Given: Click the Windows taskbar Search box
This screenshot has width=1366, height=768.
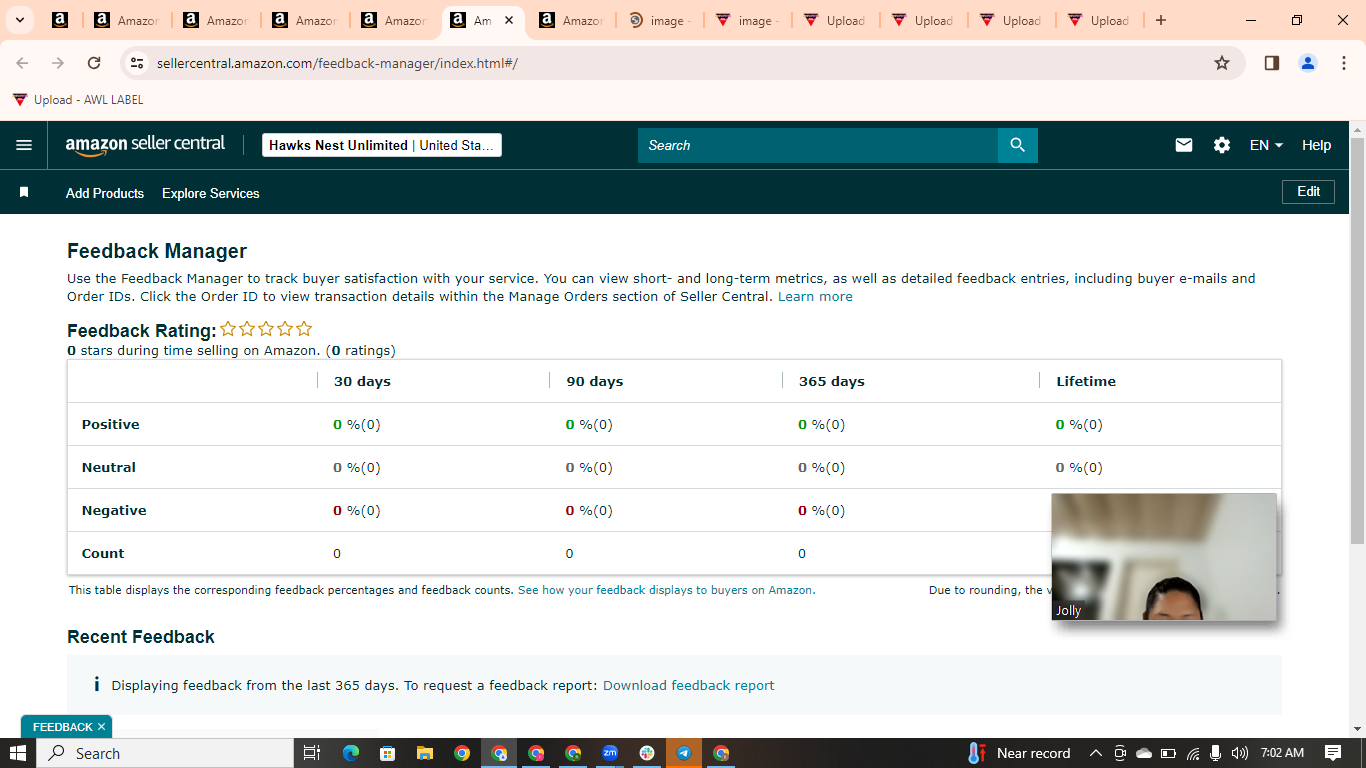Looking at the screenshot, I should pyautogui.click(x=165, y=753).
